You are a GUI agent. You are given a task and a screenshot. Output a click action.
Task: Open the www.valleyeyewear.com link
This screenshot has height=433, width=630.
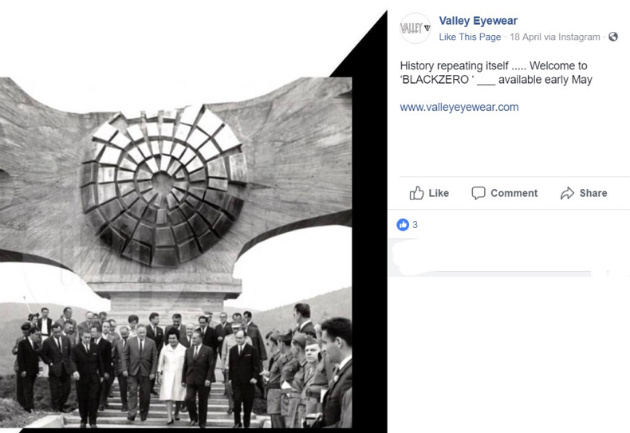click(459, 107)
